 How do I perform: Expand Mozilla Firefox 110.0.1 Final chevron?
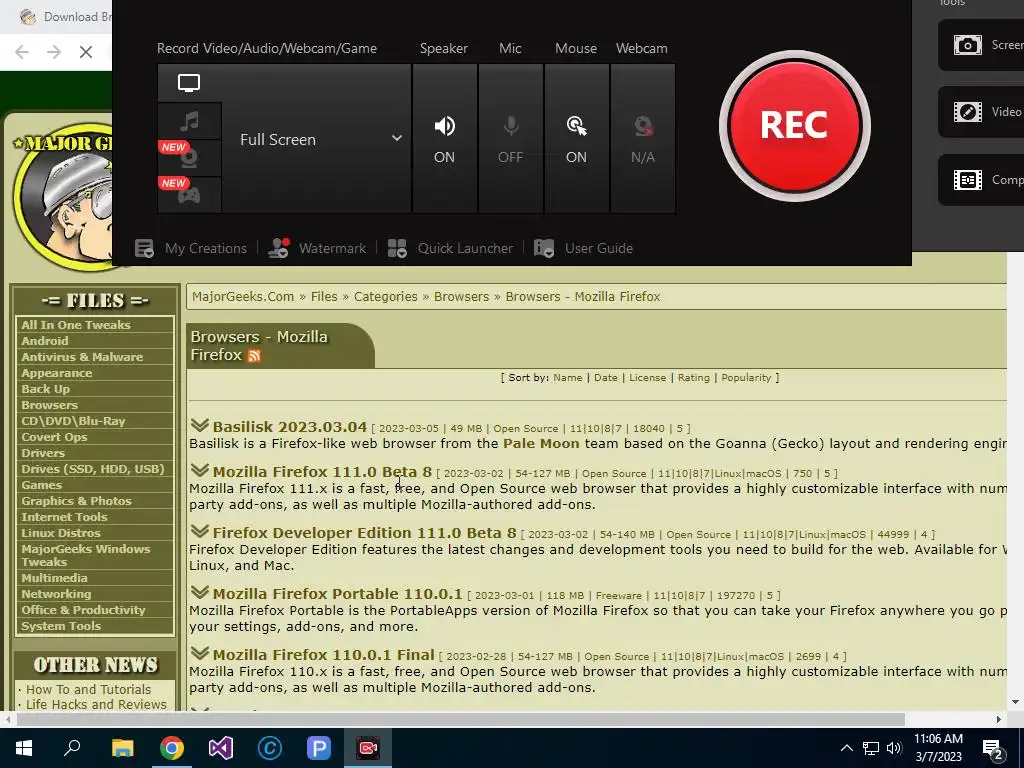[x=199, y=652]
